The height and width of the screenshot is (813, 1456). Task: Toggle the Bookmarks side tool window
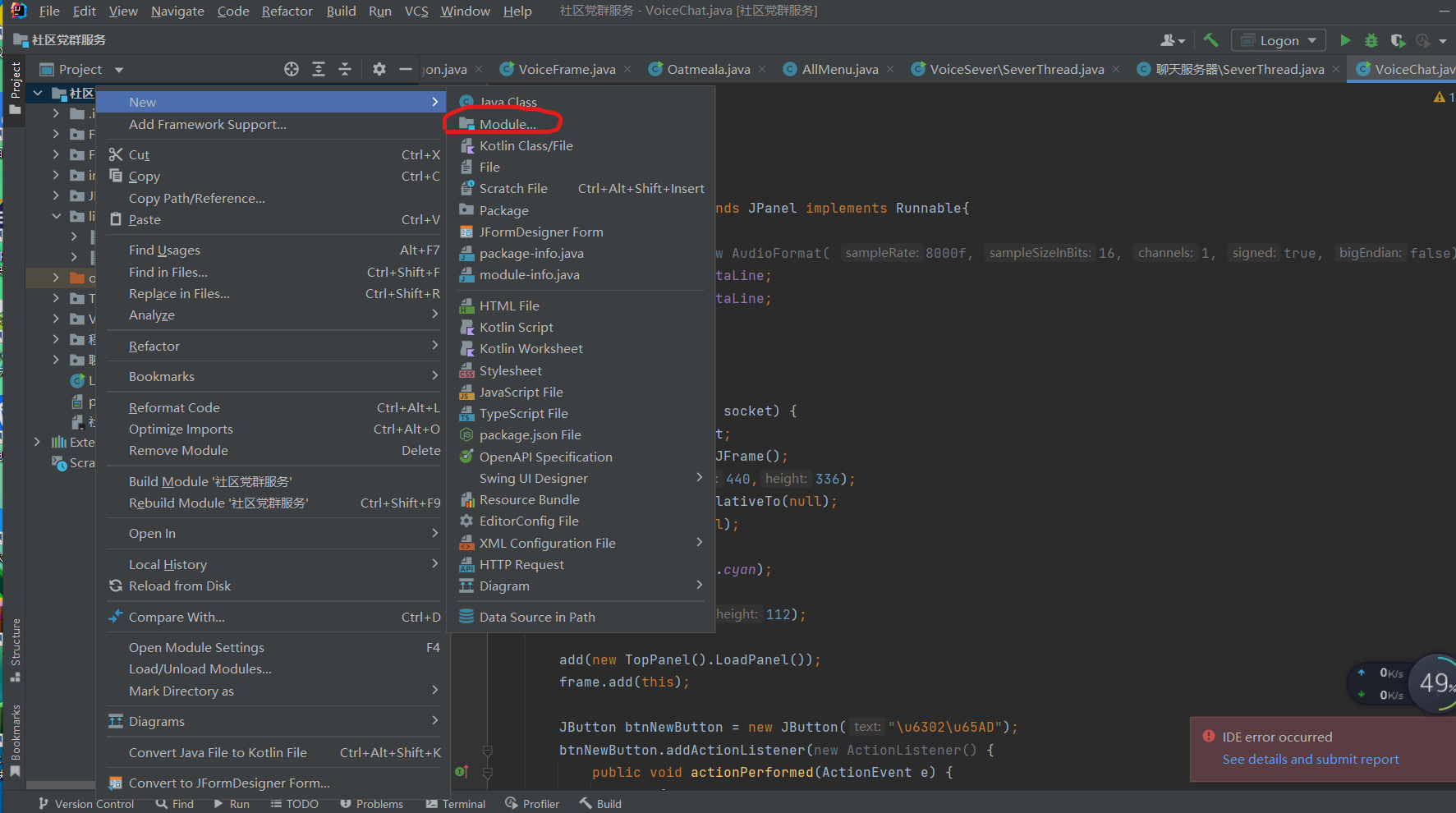click(15, 741)
